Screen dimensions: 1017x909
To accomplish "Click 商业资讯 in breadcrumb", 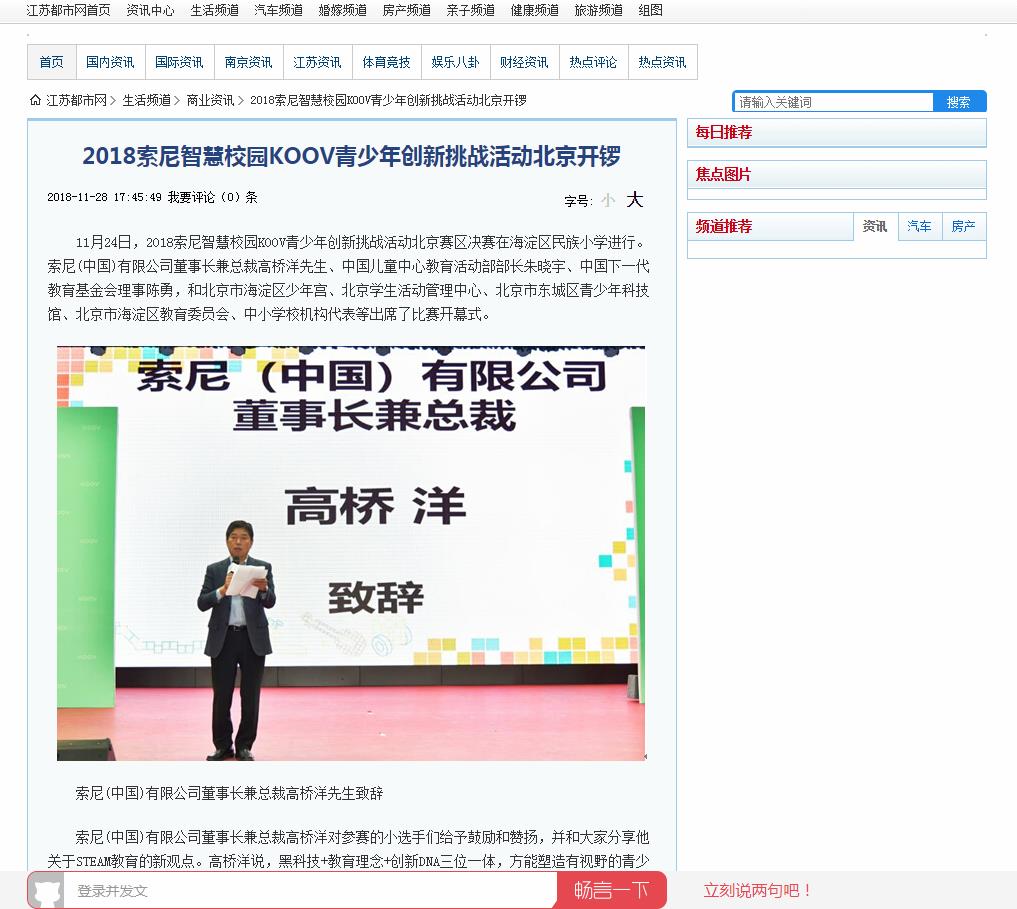I will coord(210,100).
